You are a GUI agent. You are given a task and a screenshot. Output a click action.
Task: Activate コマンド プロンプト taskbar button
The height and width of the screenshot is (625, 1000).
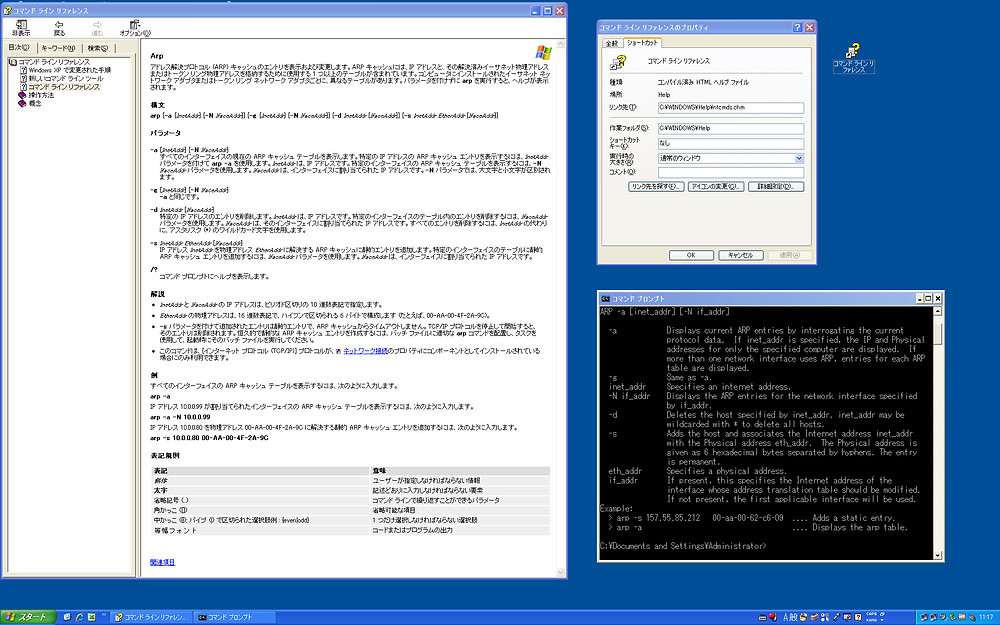235,617
